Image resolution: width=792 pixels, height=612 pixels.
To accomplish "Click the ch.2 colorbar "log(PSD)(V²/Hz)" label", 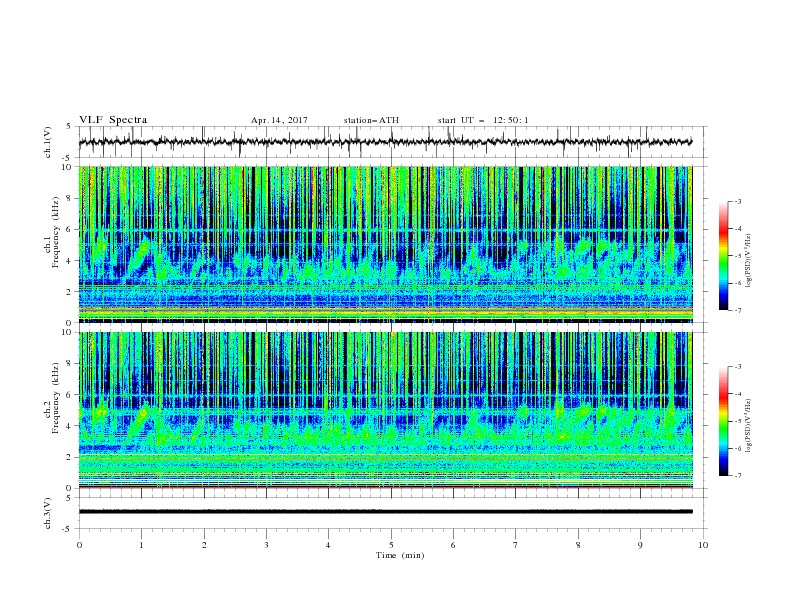I will (x=750, y=426).
